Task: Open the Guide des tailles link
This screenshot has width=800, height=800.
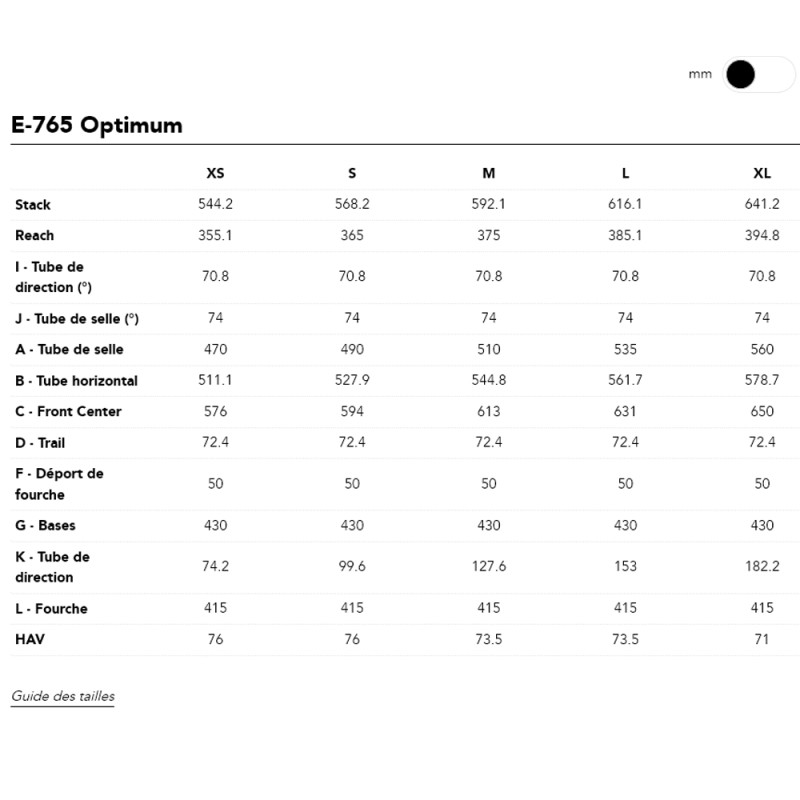Action: (63, 696)
